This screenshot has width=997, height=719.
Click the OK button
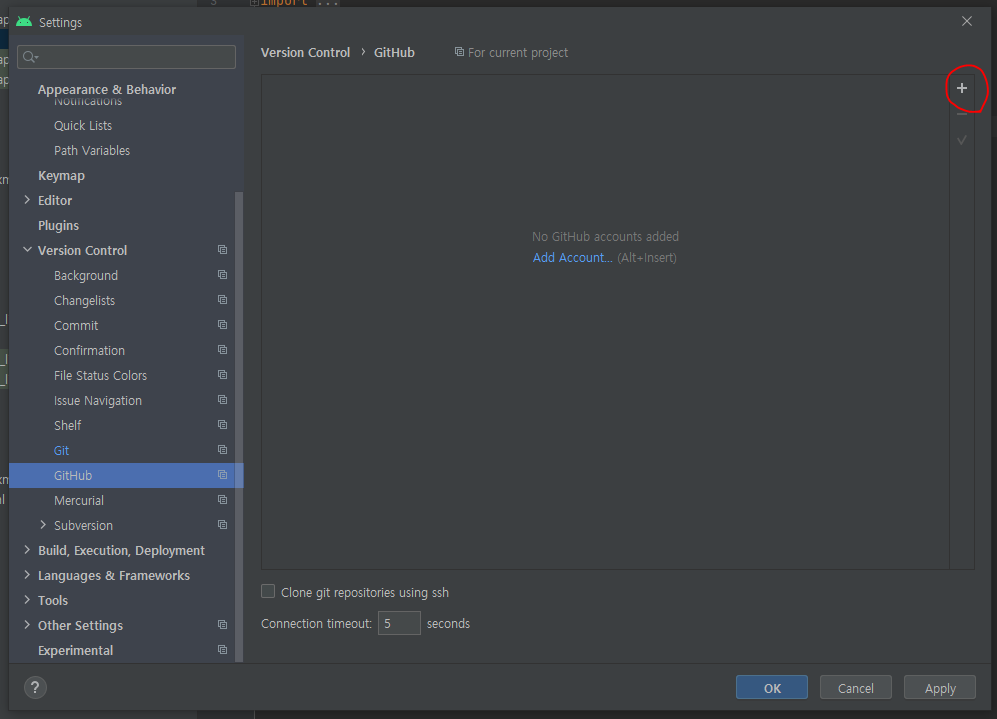(x=772, y=688)
